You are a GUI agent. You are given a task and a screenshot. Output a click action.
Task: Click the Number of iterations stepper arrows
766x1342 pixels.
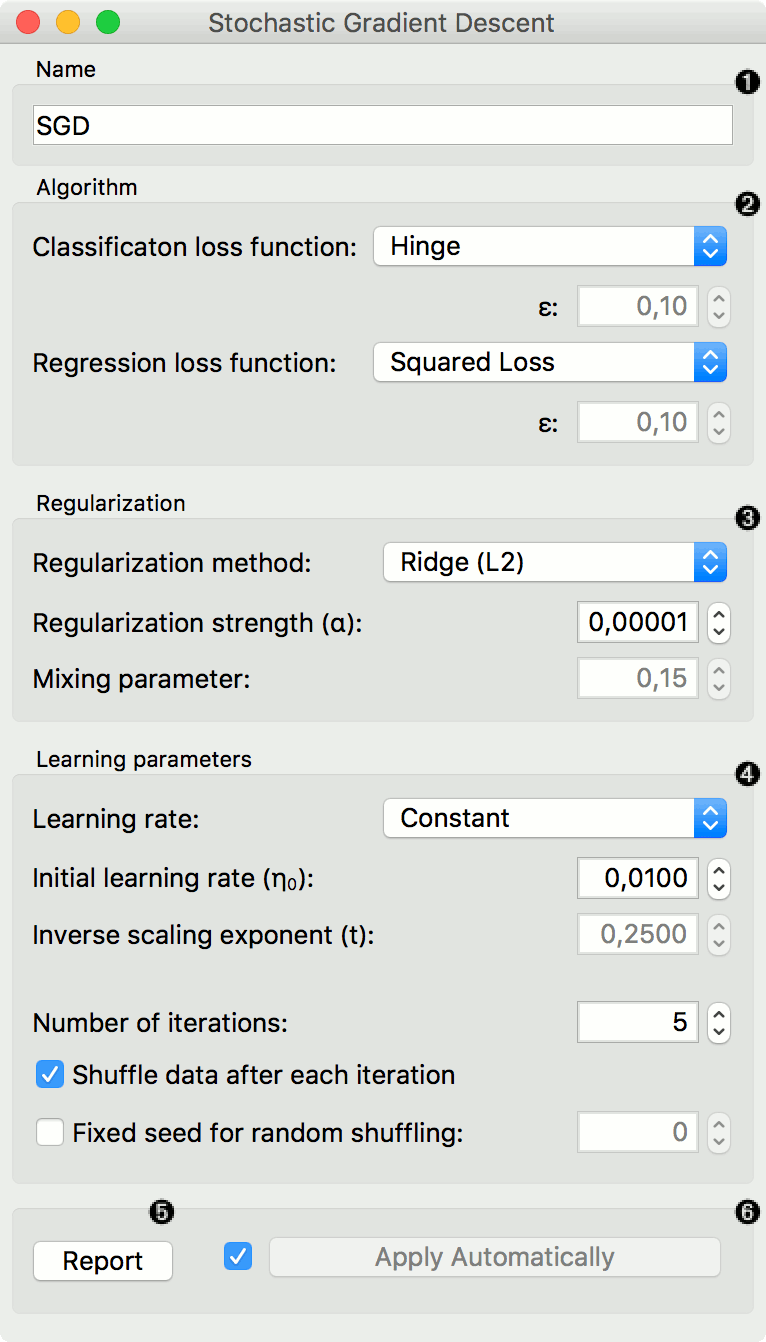click(x=718, y=1023)
